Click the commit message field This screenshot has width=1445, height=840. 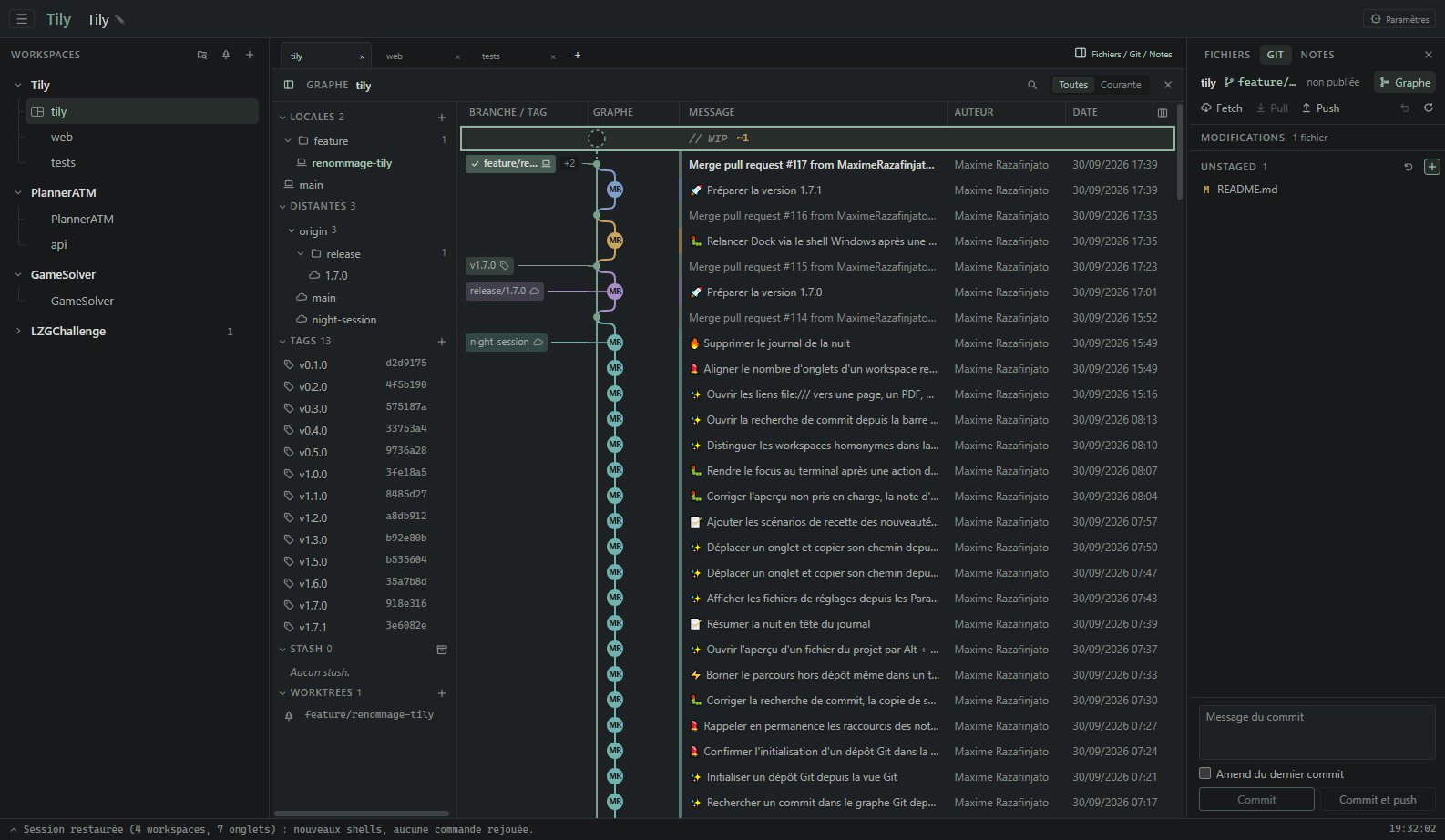click(1317, 732)
